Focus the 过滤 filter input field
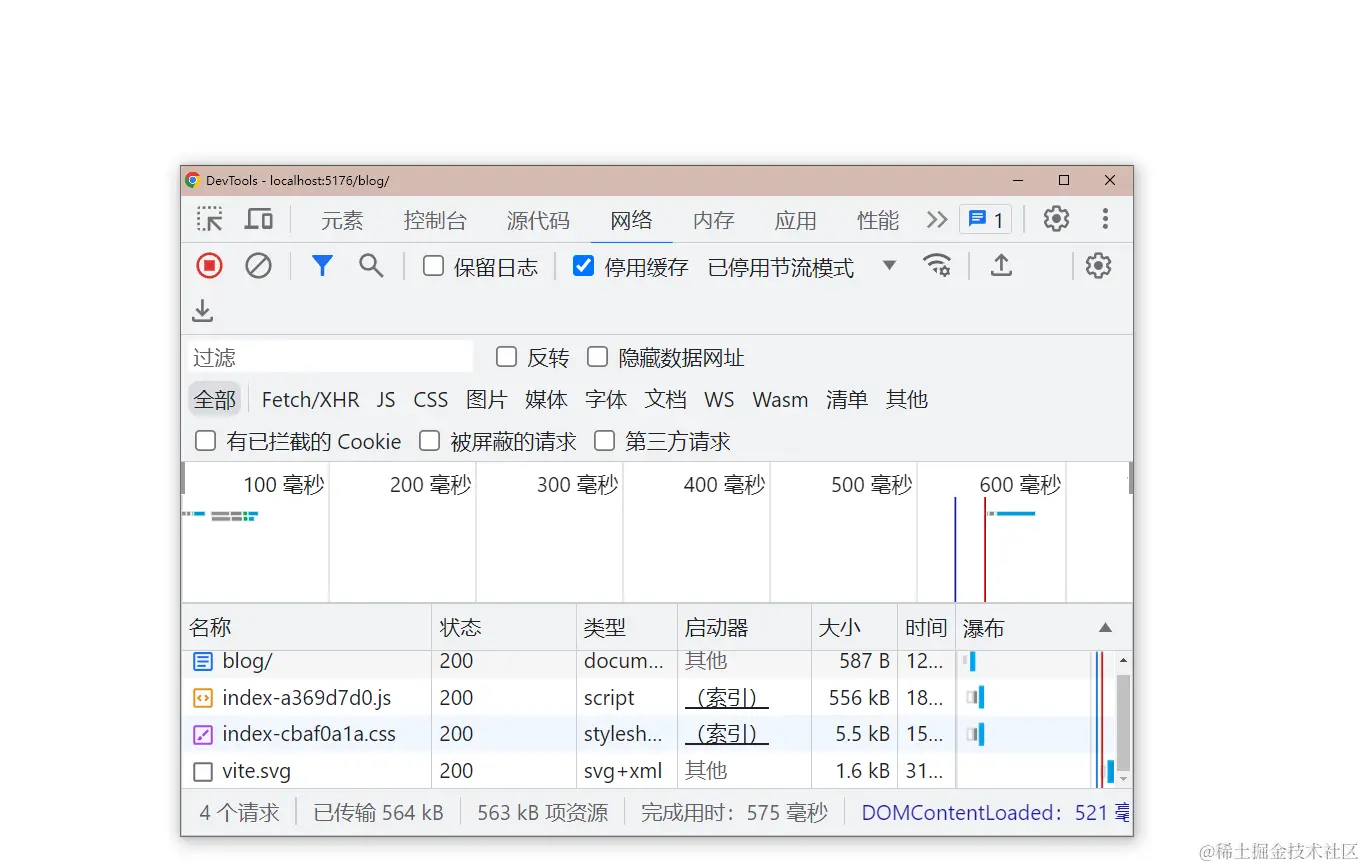 tap(330, 357)
